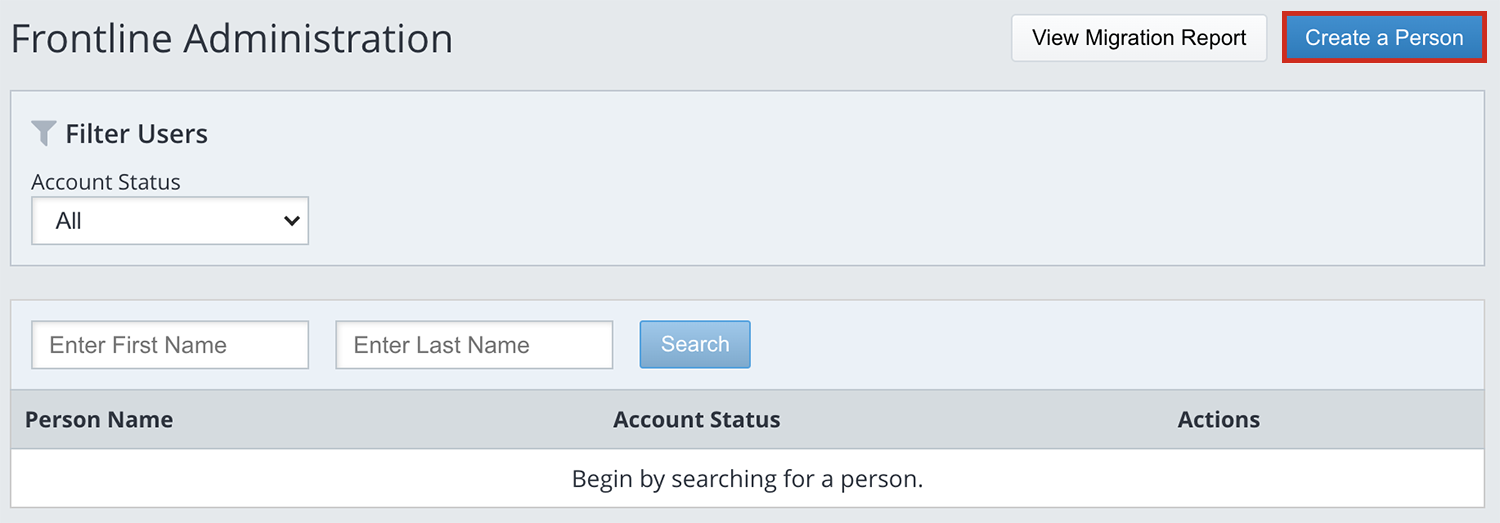Image resolution: width=1500 pixels, height=523 pixels.
Task: Click the chevron arrow beside All
Action: [x=291, y=221]
